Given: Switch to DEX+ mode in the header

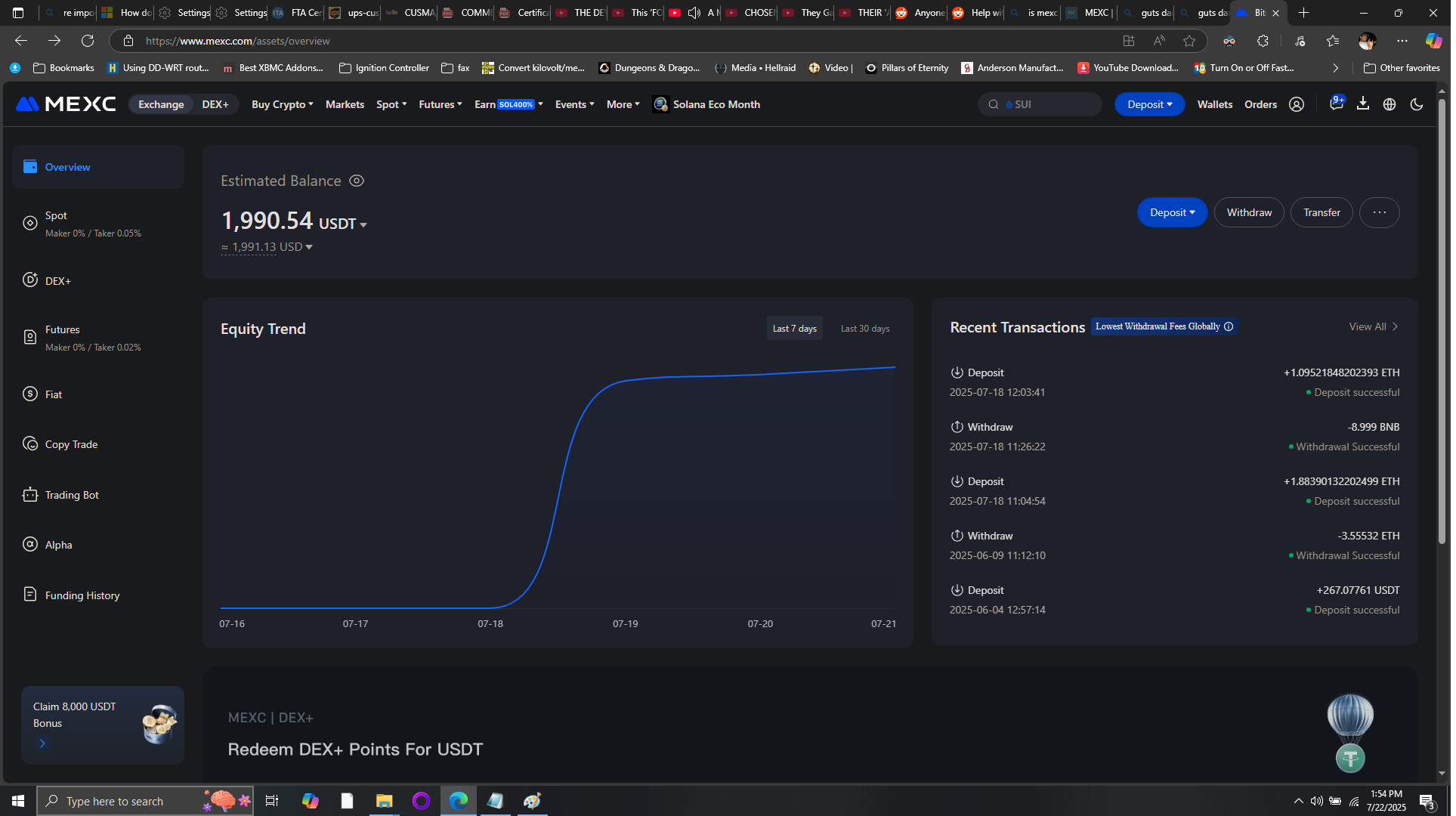Looking at the screenshot, I should (215, 104).
